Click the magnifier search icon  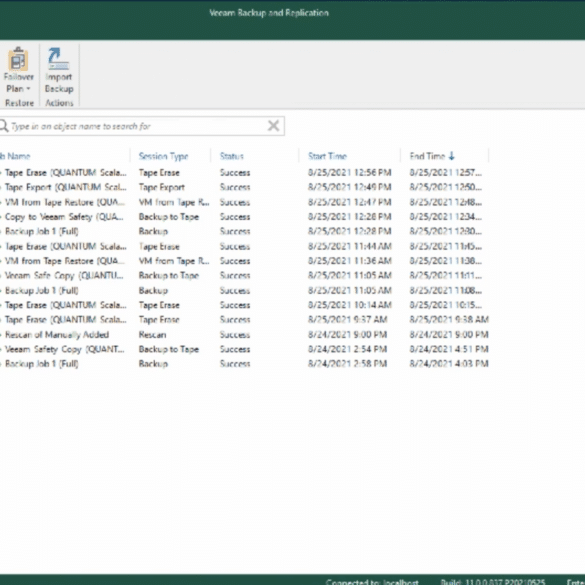4,126
